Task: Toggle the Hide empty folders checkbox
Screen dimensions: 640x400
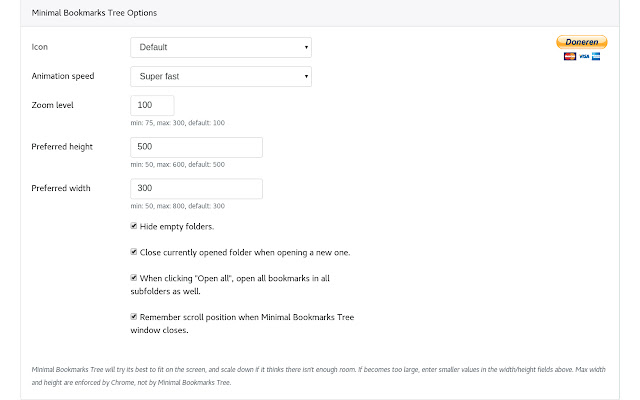Action: point(135,226)
